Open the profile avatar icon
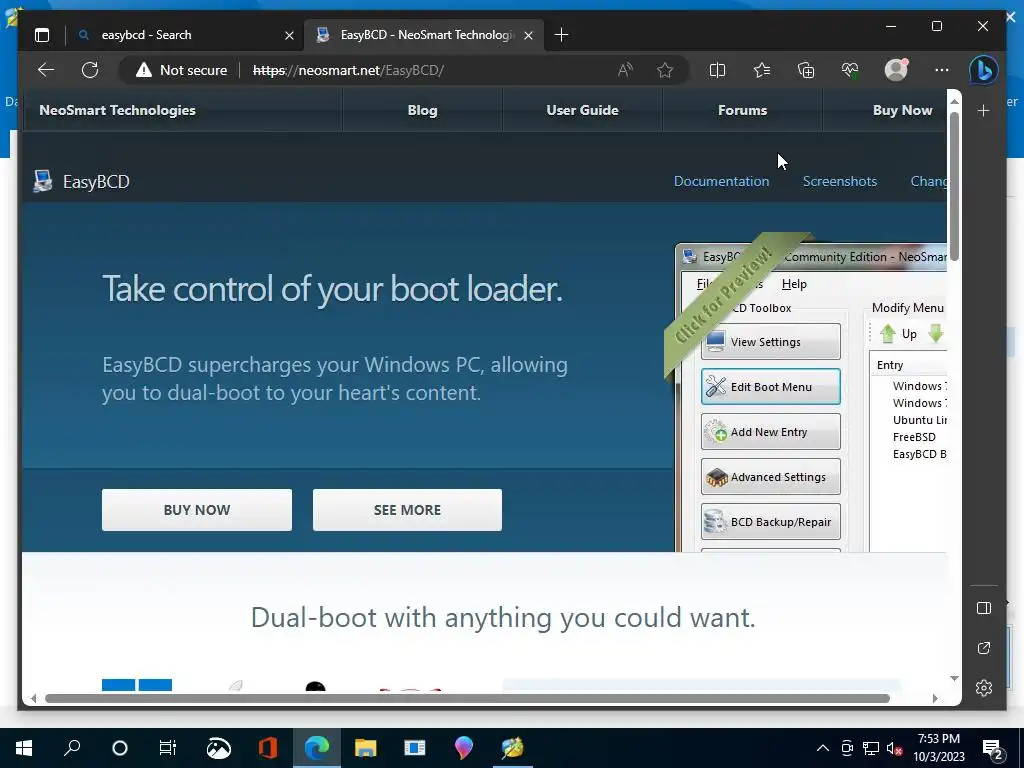Viewport: 1024px width, 768px height. pyautogui.click(x=896, y=70)
